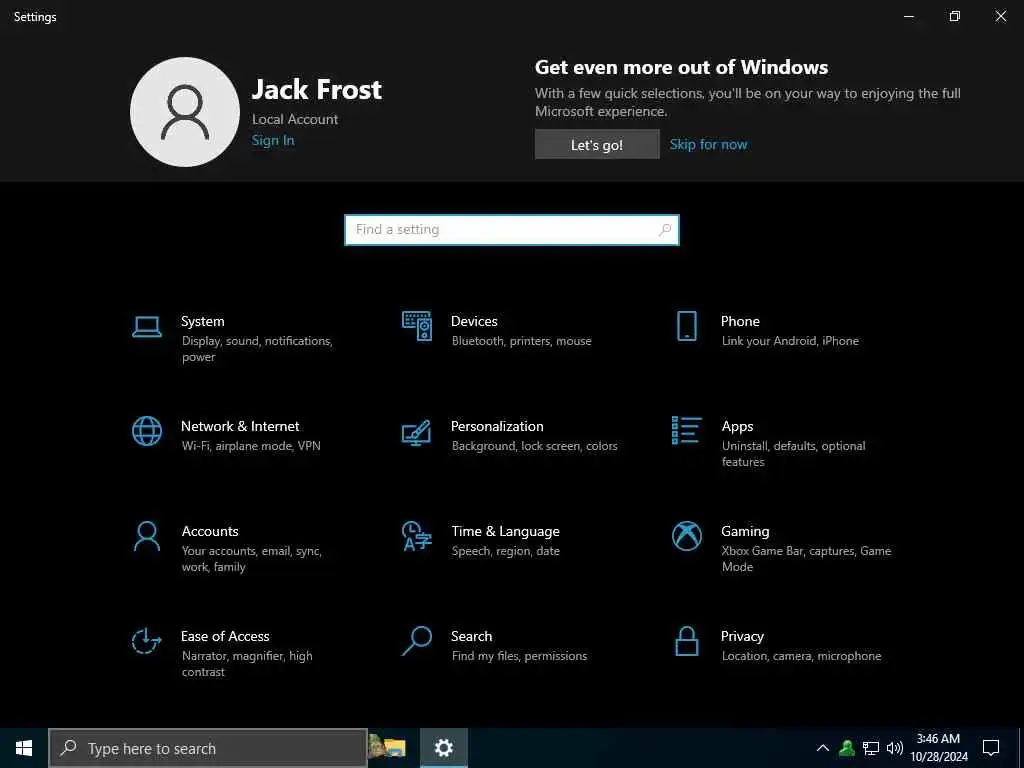The width and height of the screenshot is (1024, 768).
Task: Click 'Wi-Fi, airplane mode, VPN' description
Action: tap(251, 446)
